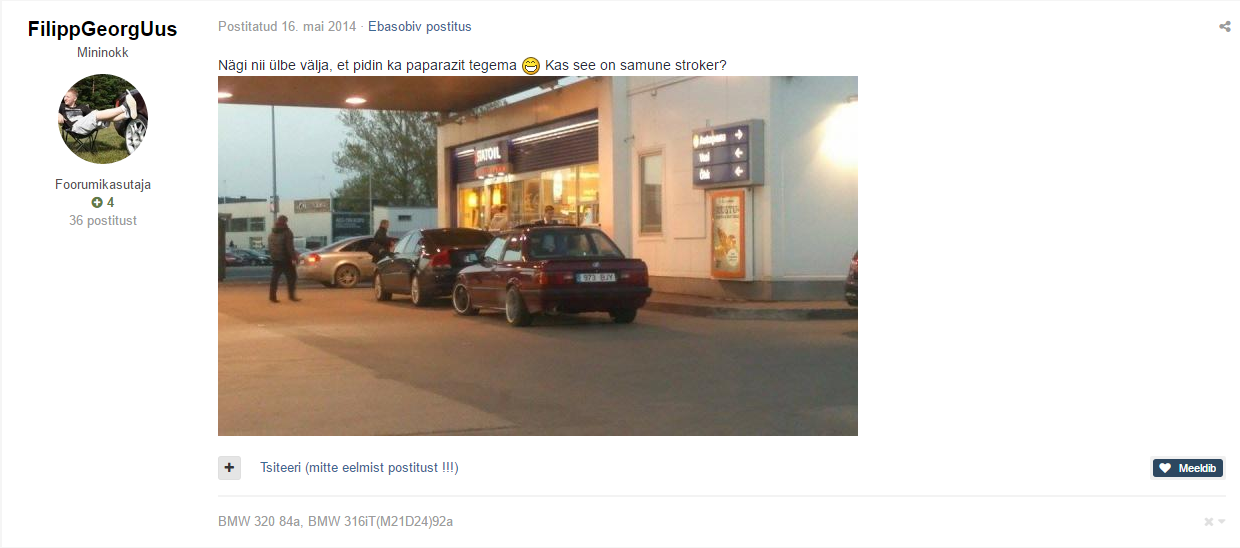1240x548 pixels.
Task: Click the Mininokk rank title
Action: point(103,53)
